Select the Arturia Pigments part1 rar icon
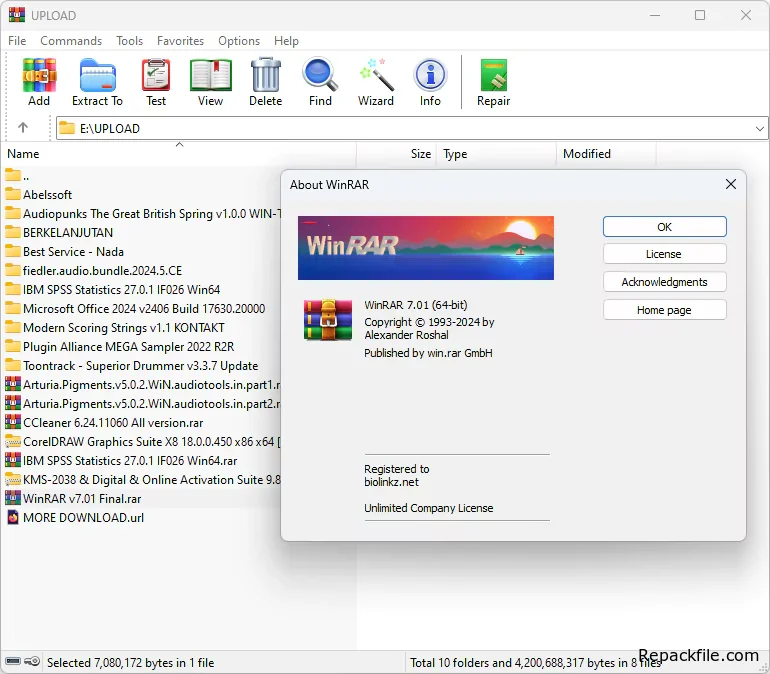The width and height of the screenshot is (770, 674). pos(13,384)
